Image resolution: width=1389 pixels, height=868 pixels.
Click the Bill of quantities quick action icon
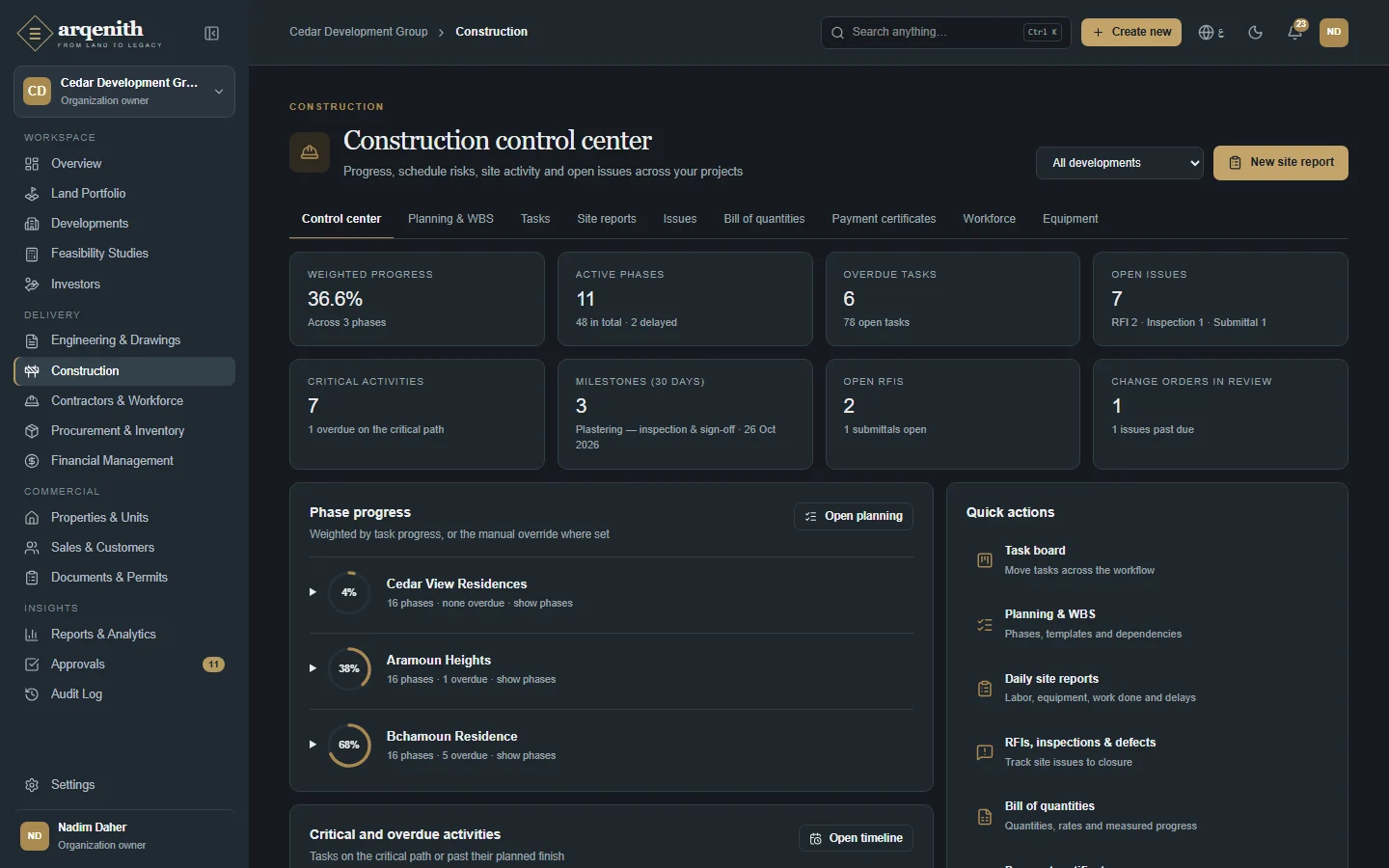click(985, 817)
